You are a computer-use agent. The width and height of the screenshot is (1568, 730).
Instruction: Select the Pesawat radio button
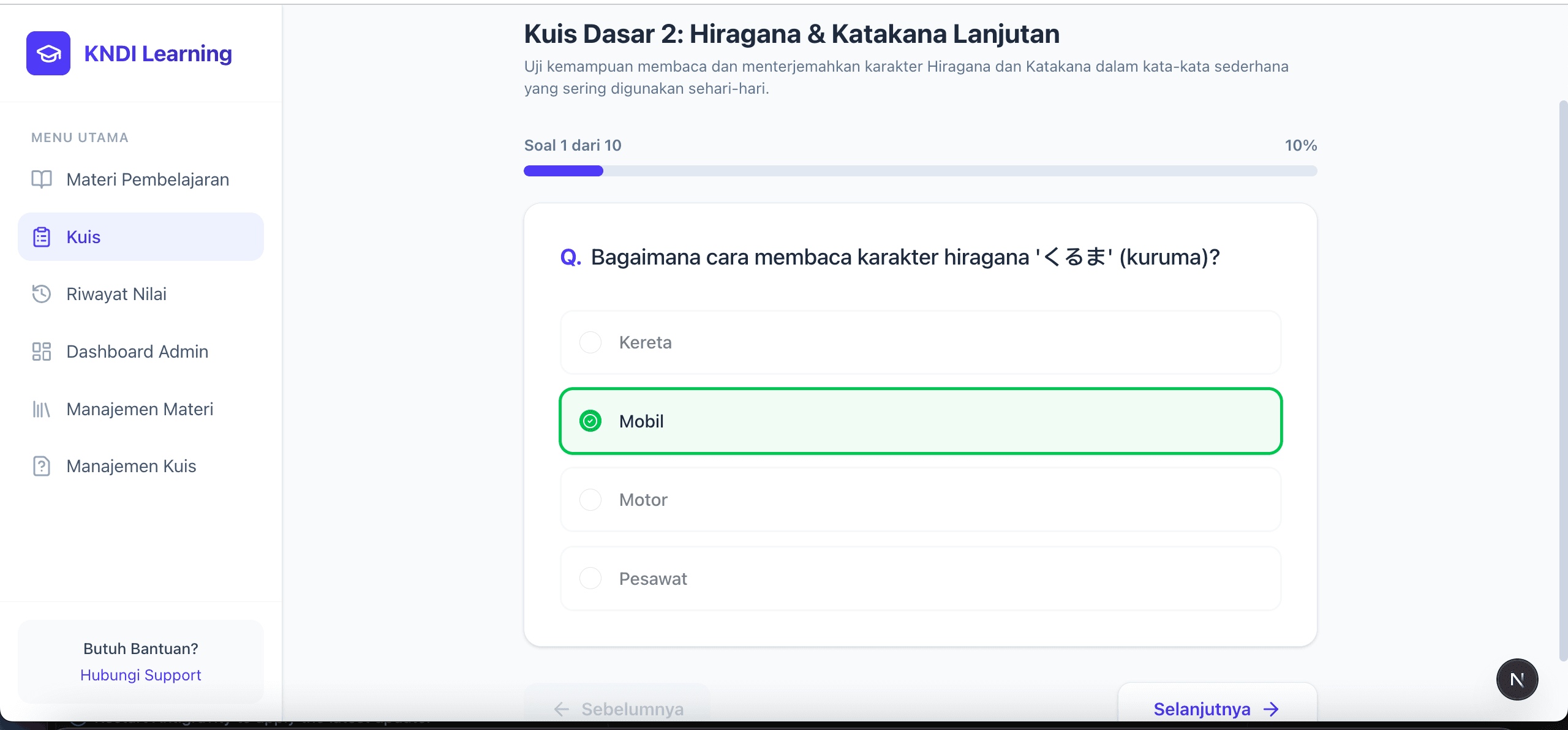coord(590,578)
